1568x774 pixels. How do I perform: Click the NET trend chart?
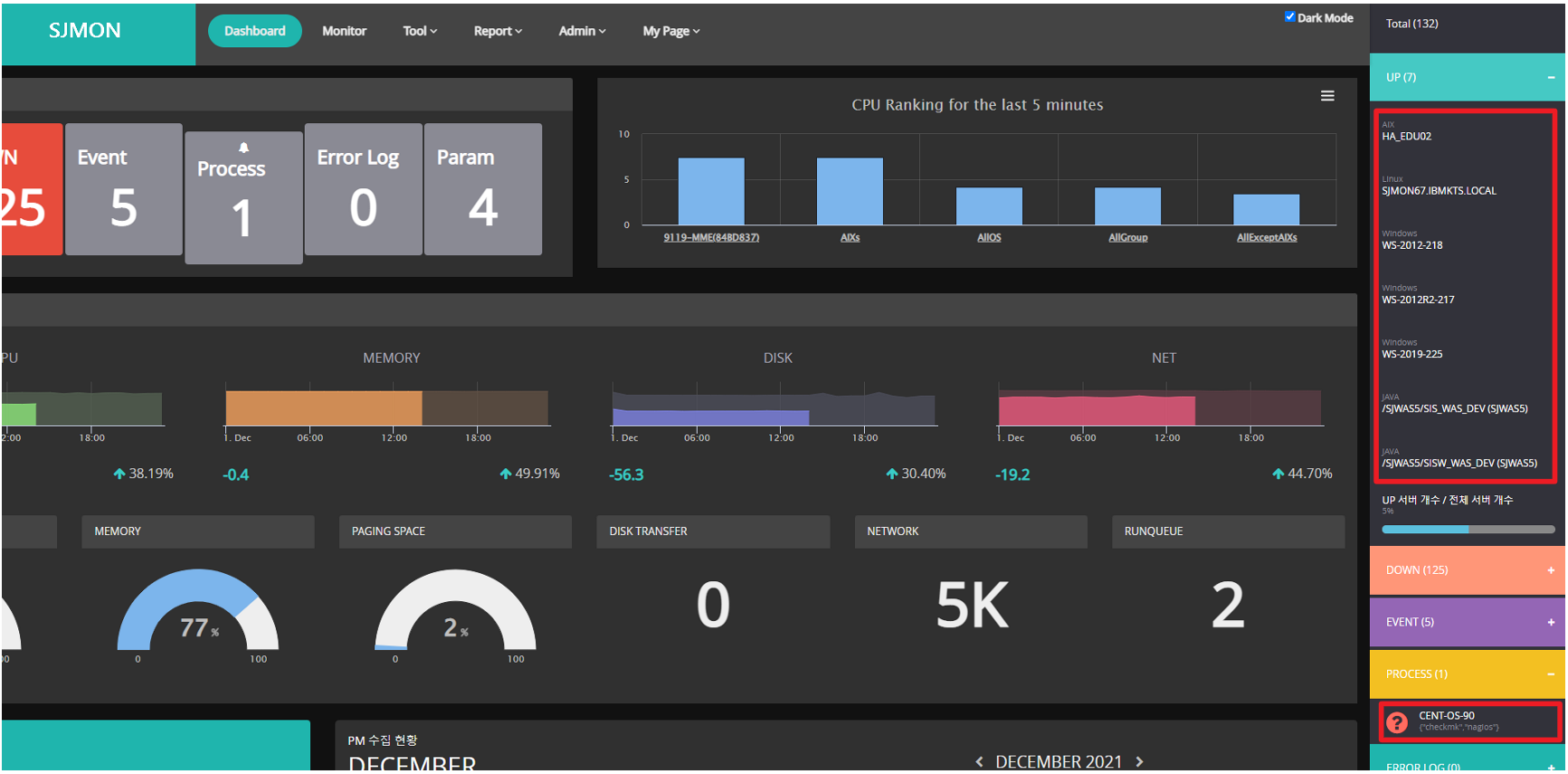(x=1160, y=407)
